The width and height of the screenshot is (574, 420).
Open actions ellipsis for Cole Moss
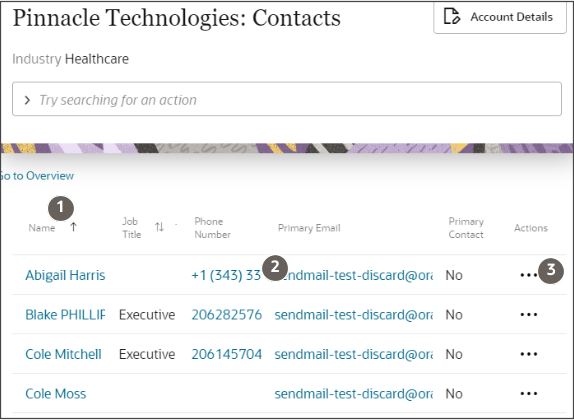(x=529, y=394)
